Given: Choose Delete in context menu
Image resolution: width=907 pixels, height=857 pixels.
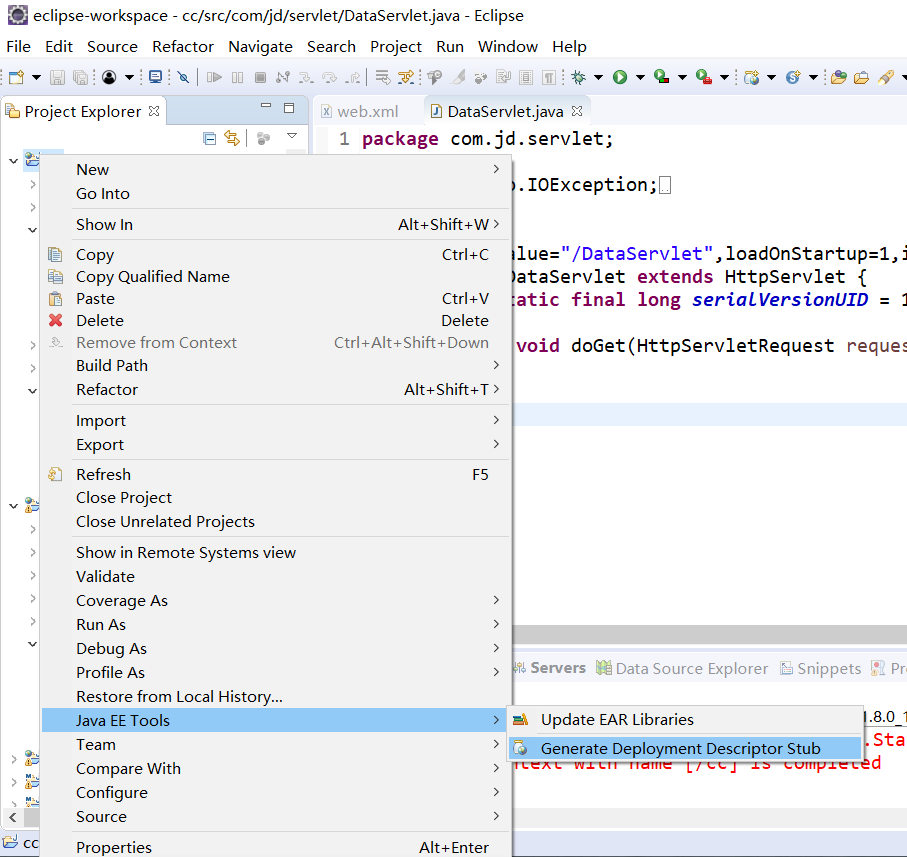Looking at the screenshot, I should tap(275, 321).
